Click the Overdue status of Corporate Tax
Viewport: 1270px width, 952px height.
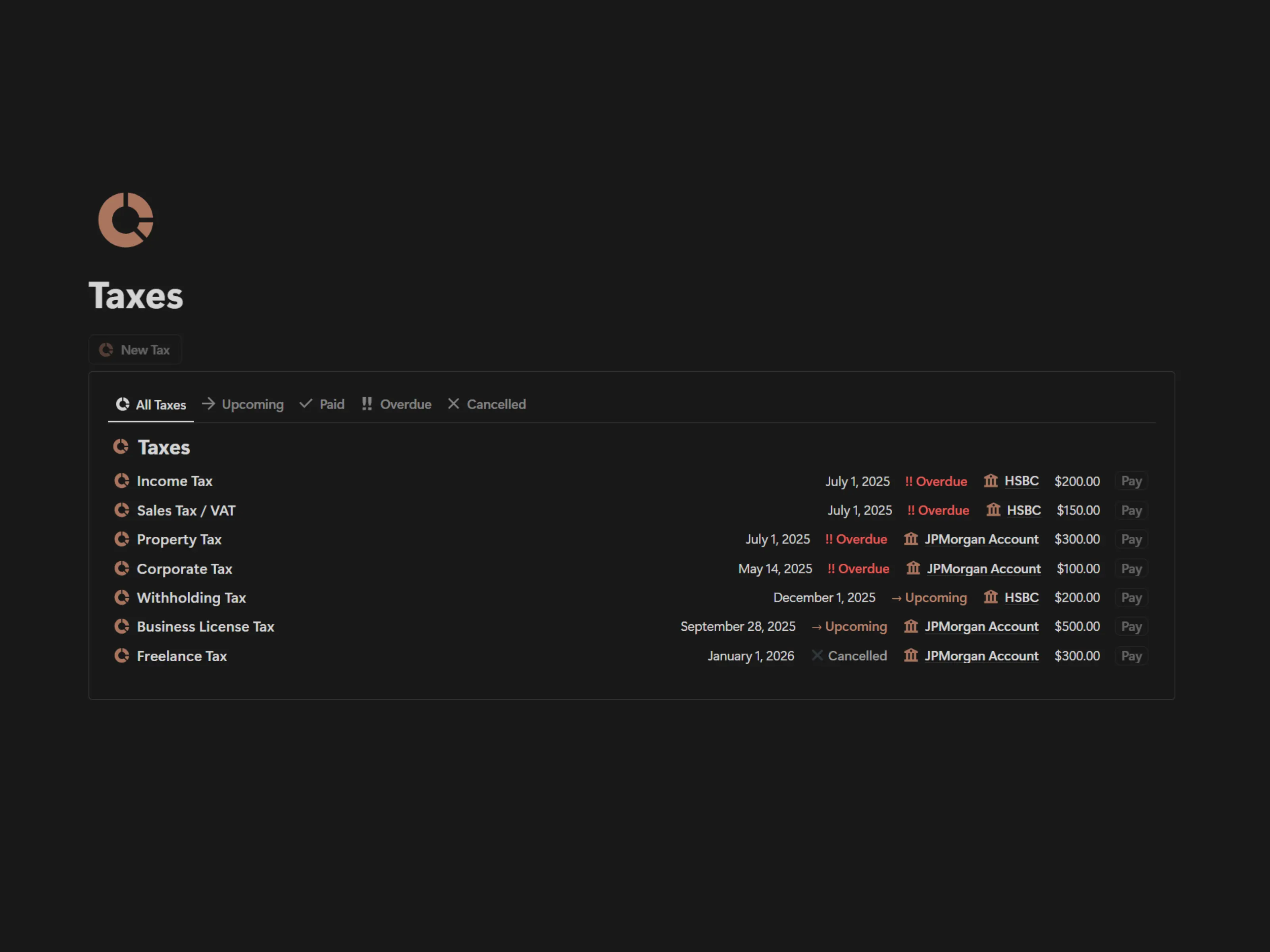point(858,569)
